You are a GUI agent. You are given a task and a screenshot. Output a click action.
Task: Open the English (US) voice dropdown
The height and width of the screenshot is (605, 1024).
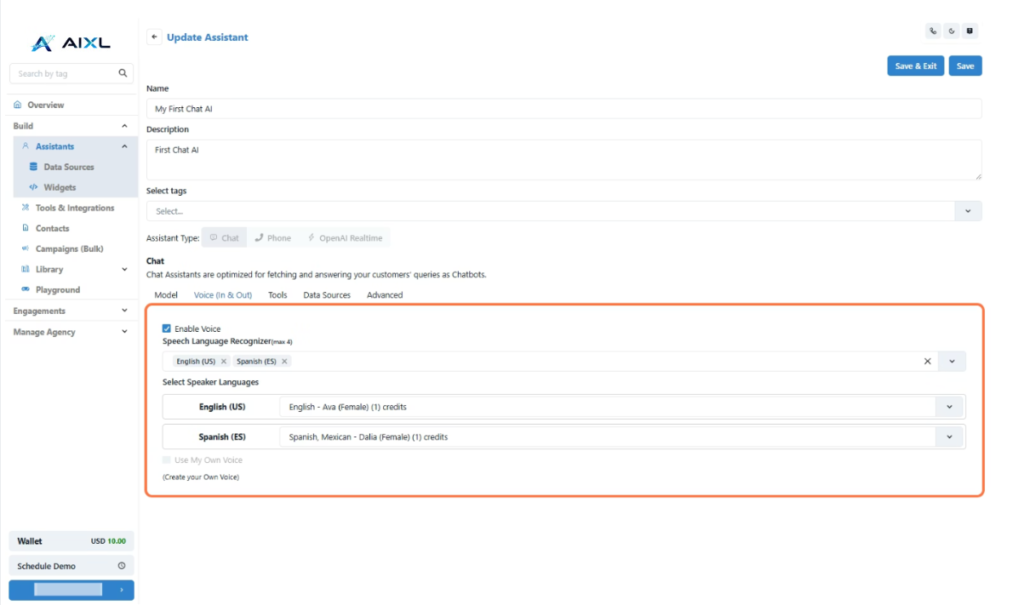948,407
